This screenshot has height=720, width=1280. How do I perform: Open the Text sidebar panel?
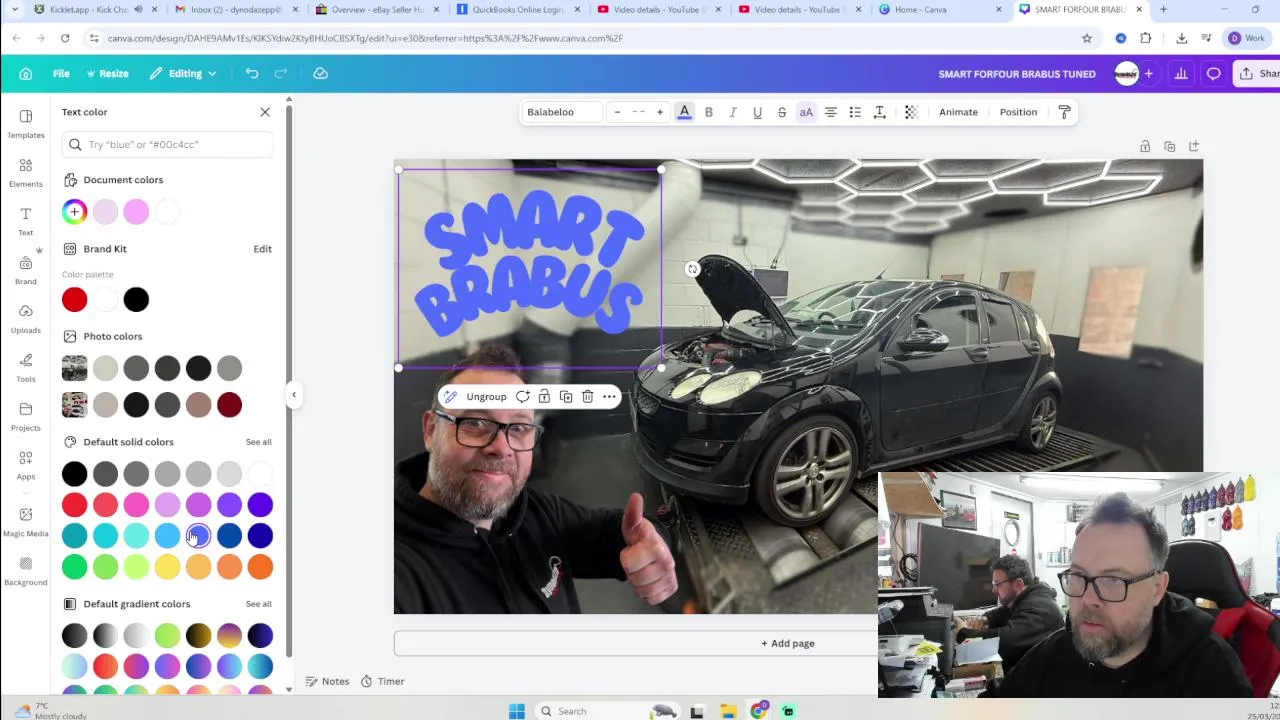pos(25,221)
